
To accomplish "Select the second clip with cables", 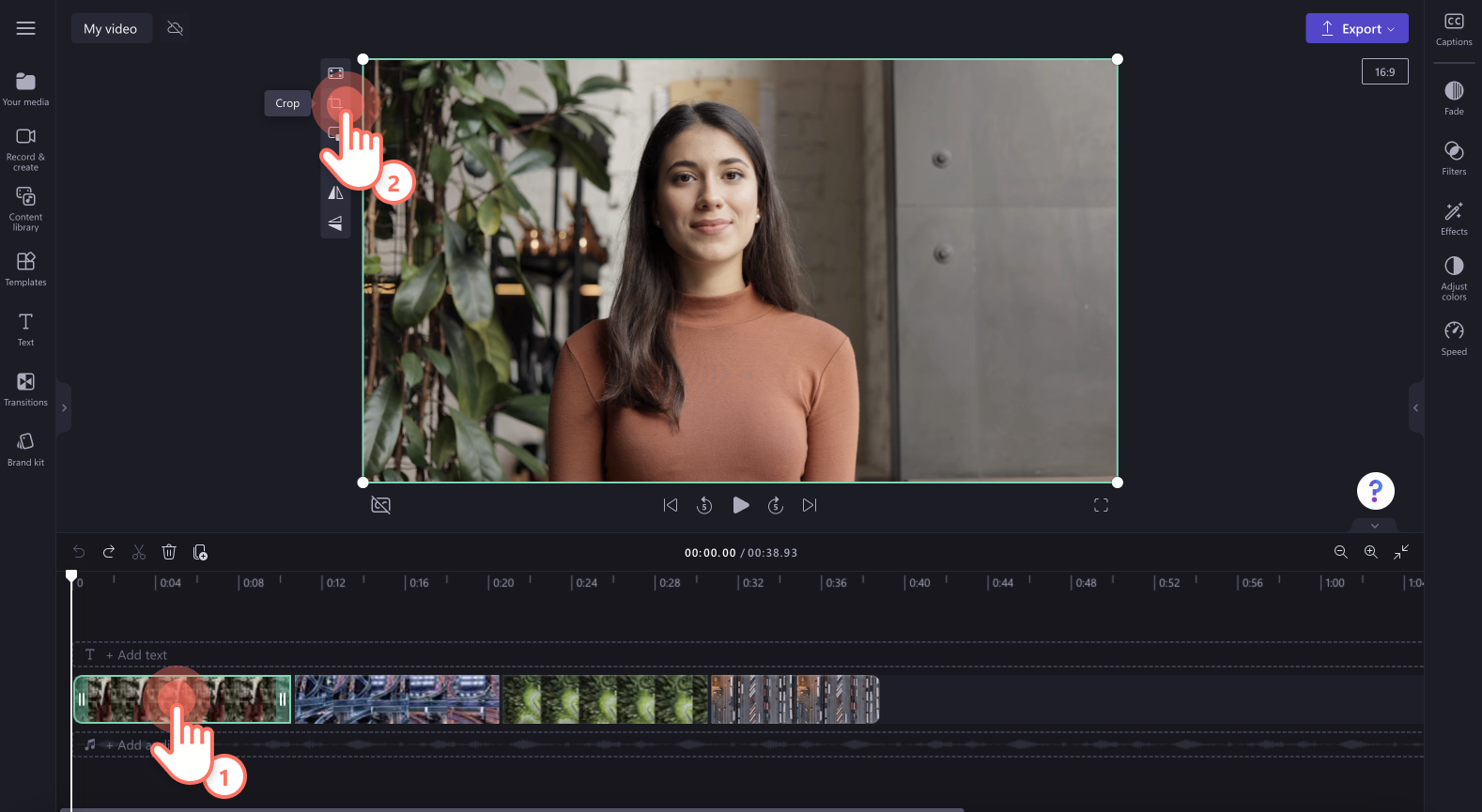I will [397, 699].
